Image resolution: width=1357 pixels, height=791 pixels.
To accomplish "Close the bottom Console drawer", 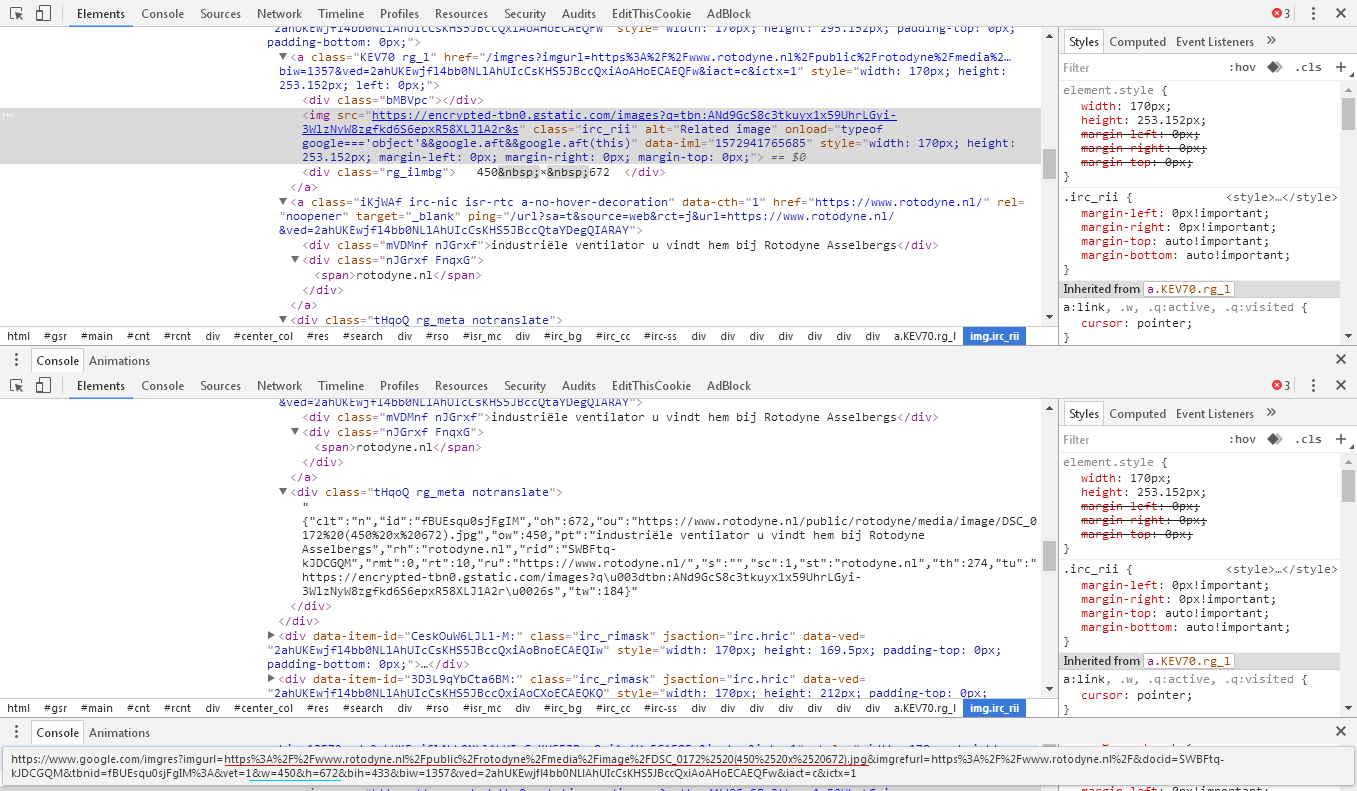I will [x=1341, y=732].
